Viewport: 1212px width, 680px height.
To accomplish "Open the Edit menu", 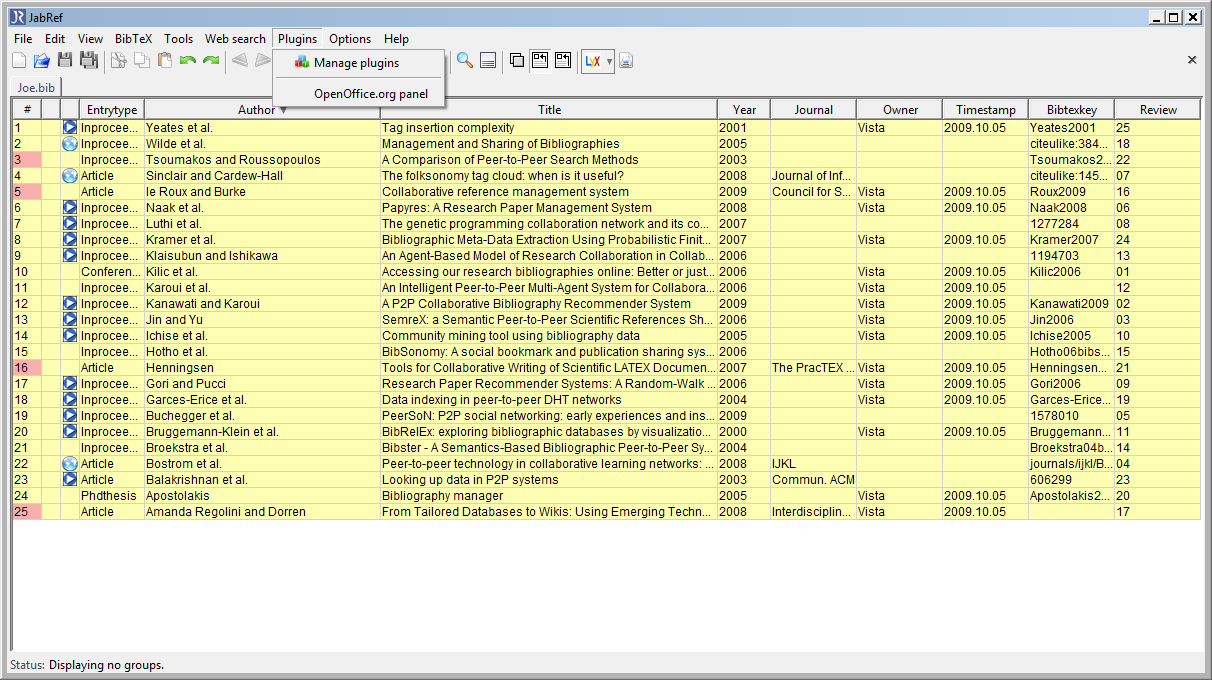I will (x=55, y=39).
